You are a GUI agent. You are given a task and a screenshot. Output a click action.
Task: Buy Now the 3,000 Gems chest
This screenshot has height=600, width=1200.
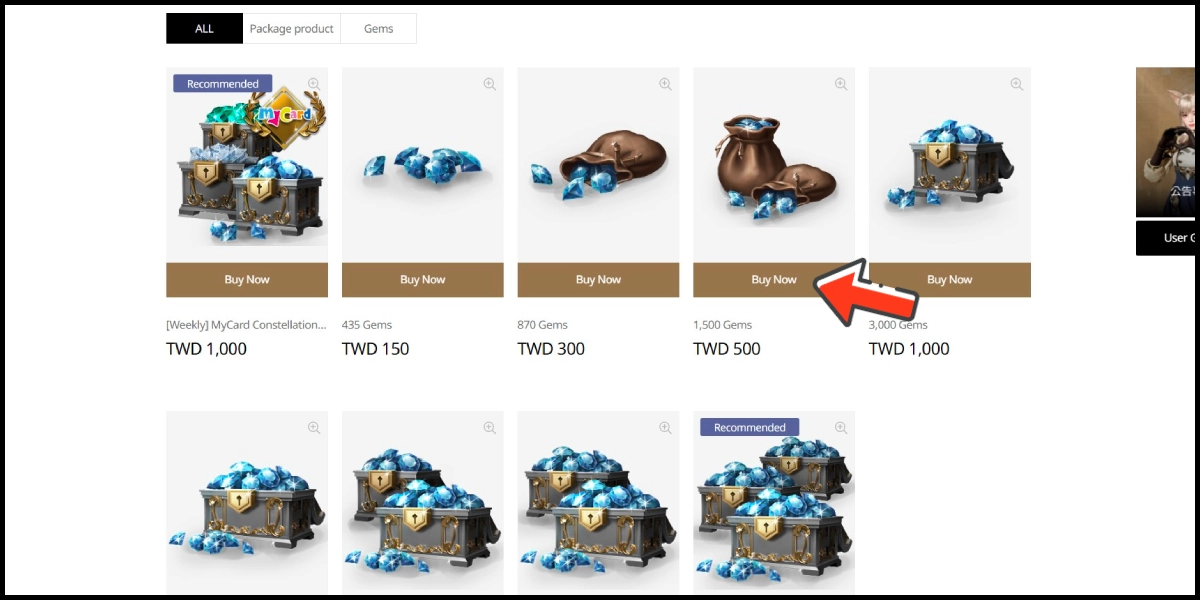pyautogui.click(x=950, y=280)
